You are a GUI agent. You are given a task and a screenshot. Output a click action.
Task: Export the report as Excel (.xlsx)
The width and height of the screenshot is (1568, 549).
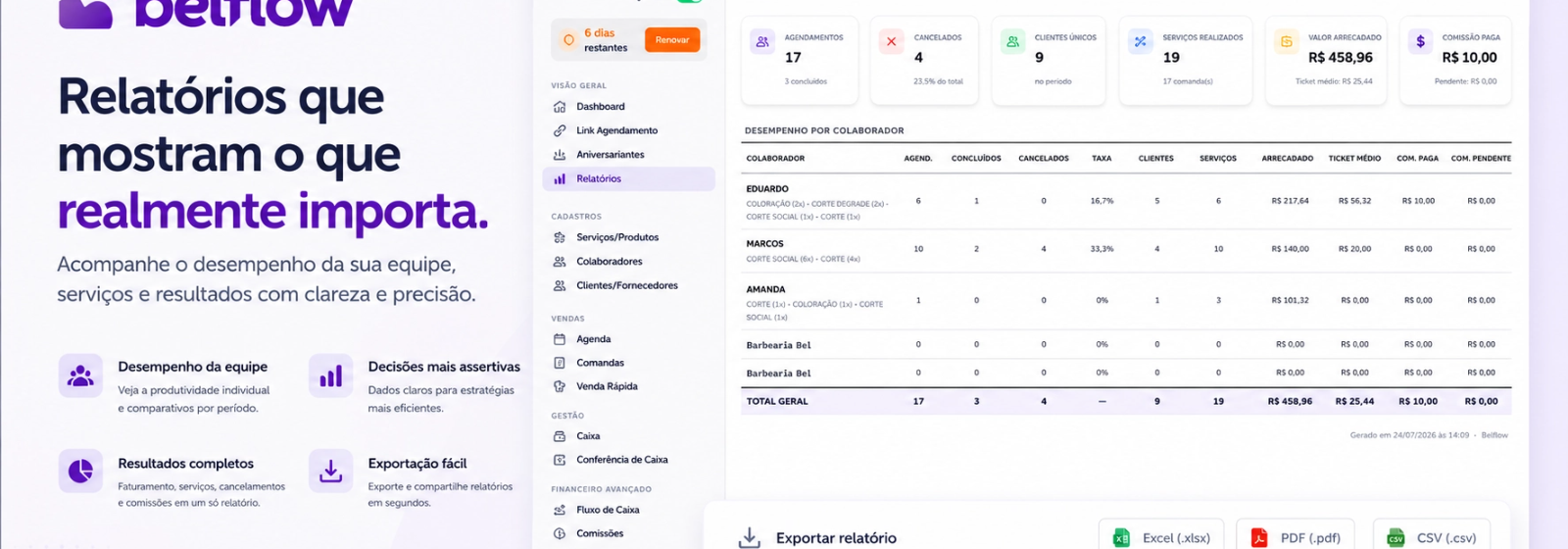point(1161,535)
